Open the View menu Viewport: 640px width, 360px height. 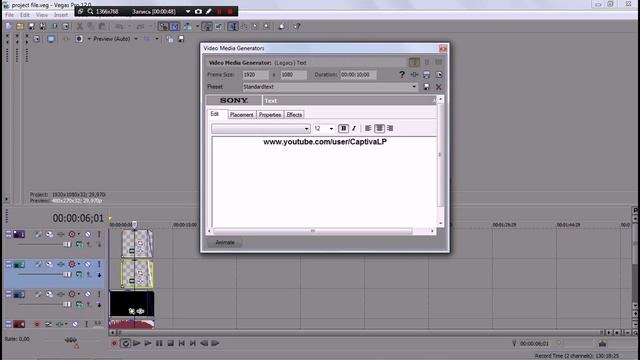tap(42, 15)
